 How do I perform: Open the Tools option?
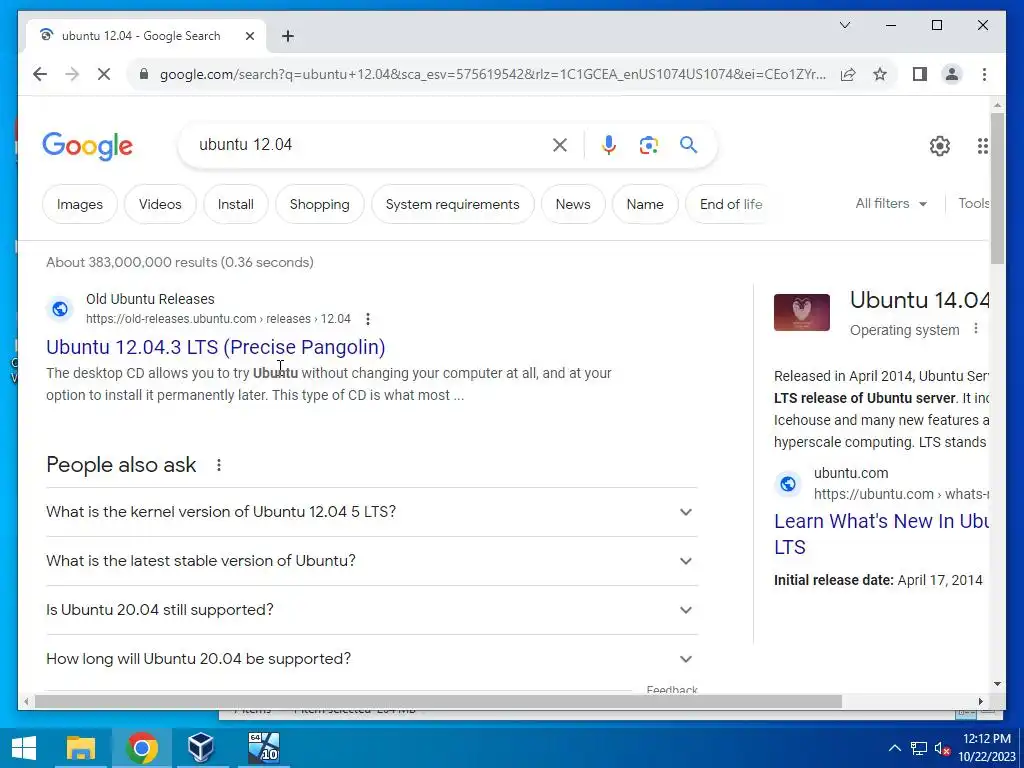(973, 204)
